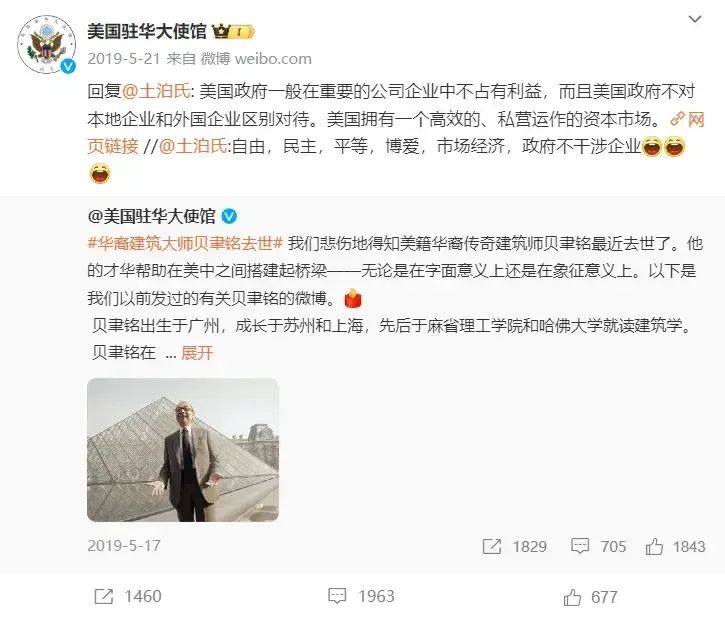The width and height of the screenshot is (725, 617).
Task: Open the first @土泊氏 mention in the reply
Action: [x=156, y=92]
